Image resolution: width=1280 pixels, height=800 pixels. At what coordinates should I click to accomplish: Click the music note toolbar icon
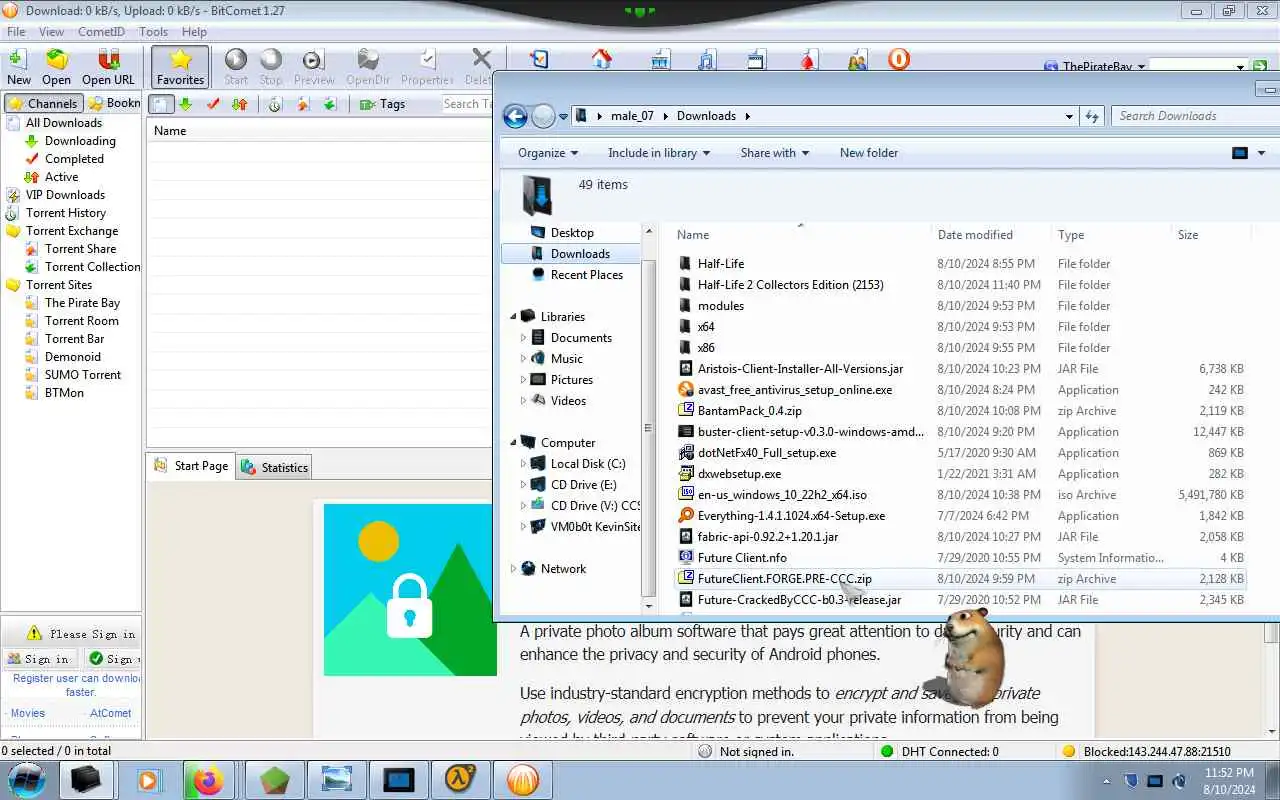point(707,60)
